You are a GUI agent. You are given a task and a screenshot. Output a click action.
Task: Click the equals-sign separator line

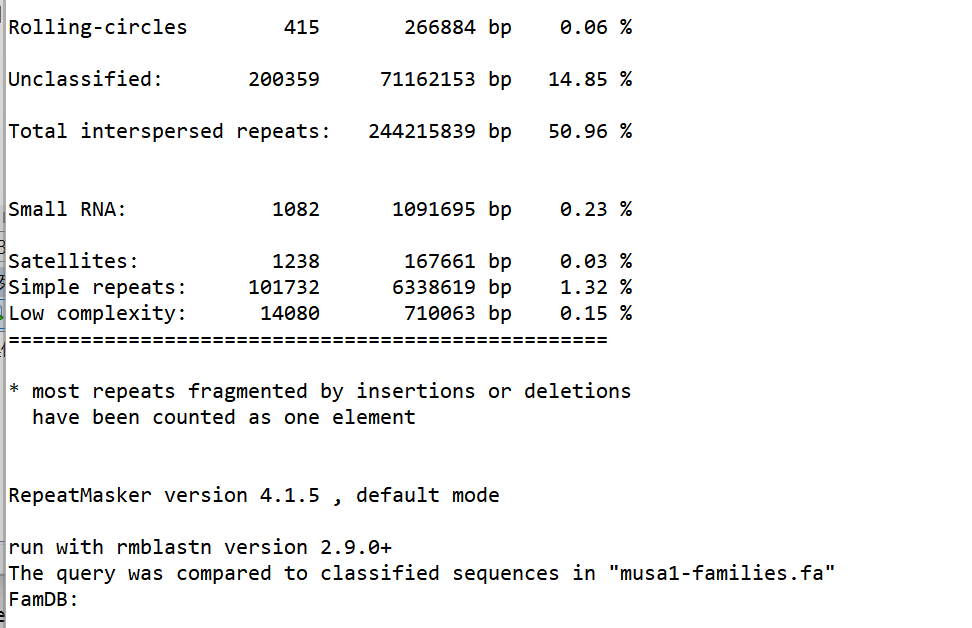click(x=307, y=340)
